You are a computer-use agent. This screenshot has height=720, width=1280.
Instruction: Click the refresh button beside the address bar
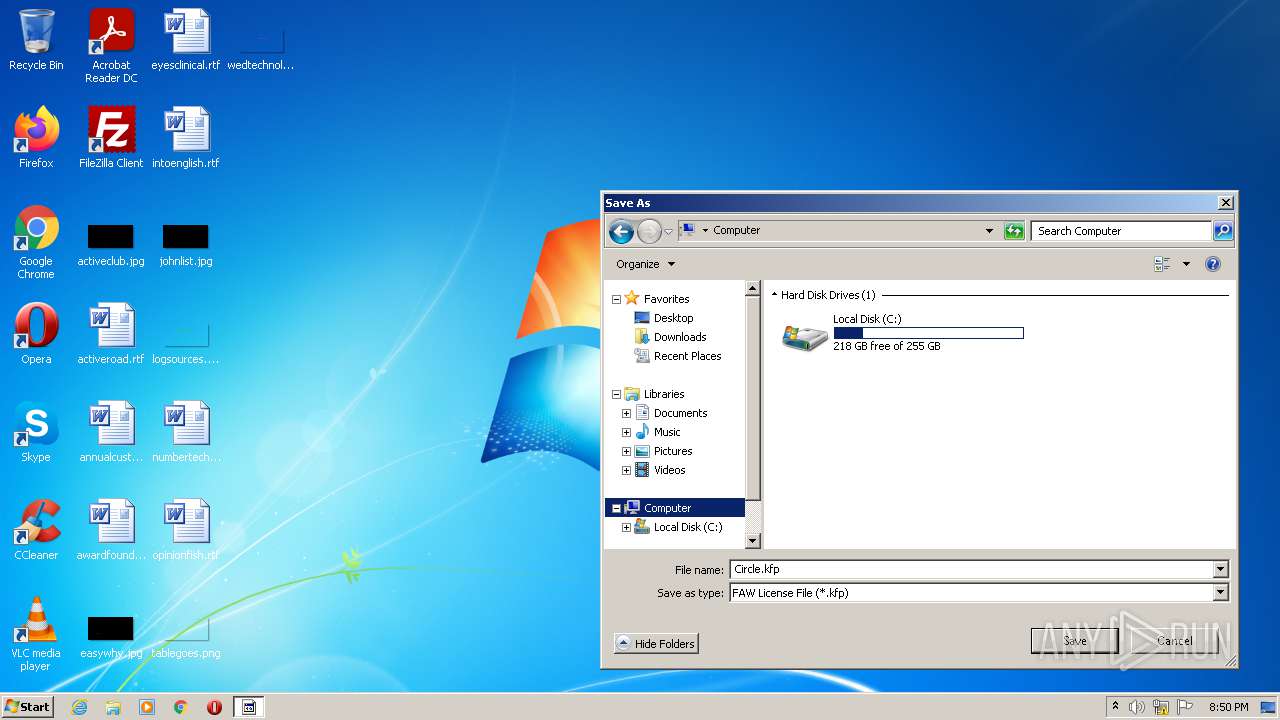pyautogui.click(x=1014, y=231)
